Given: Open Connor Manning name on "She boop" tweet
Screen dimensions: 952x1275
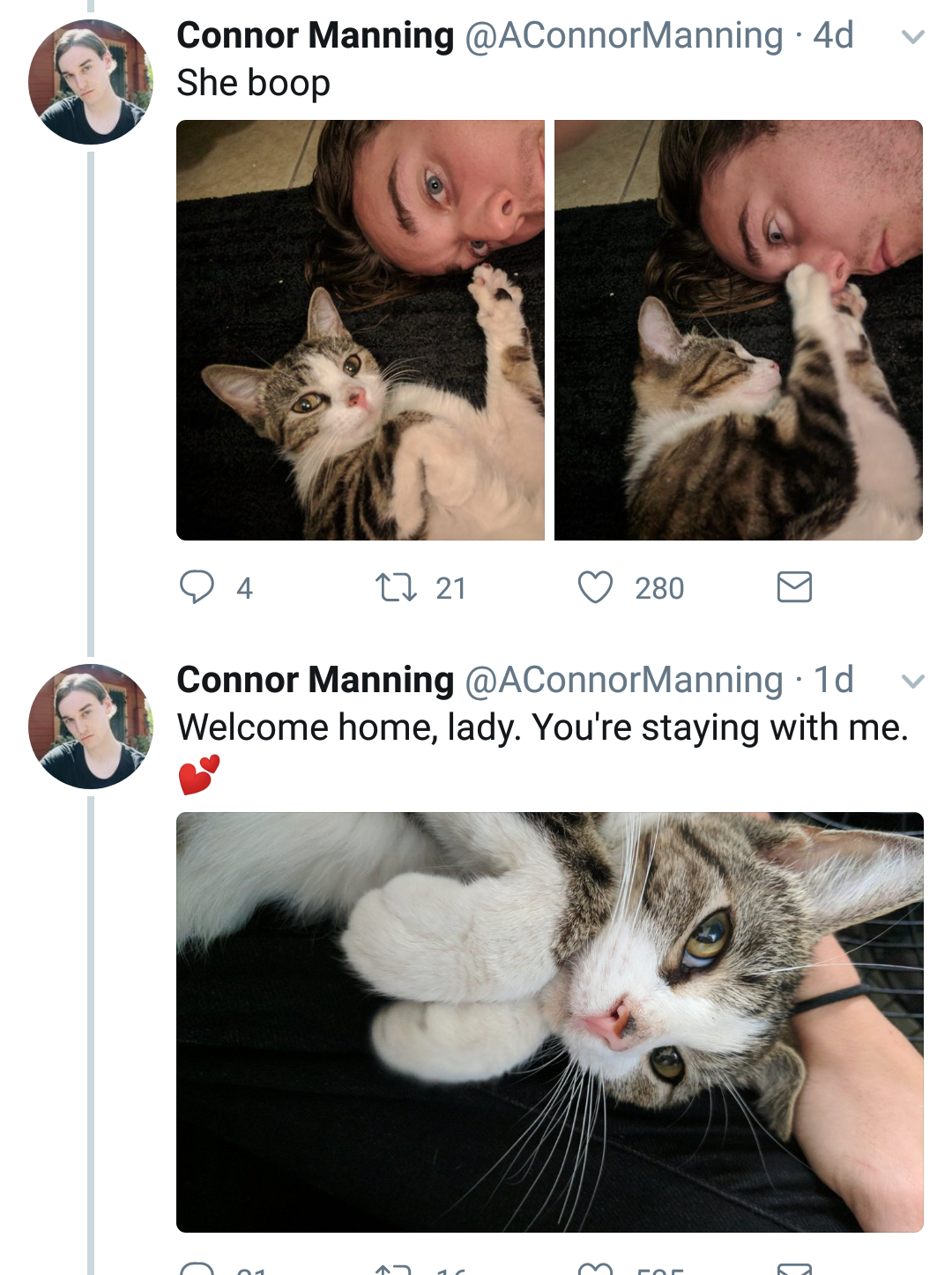Looking at the screenshot, I should coord(315,36).
